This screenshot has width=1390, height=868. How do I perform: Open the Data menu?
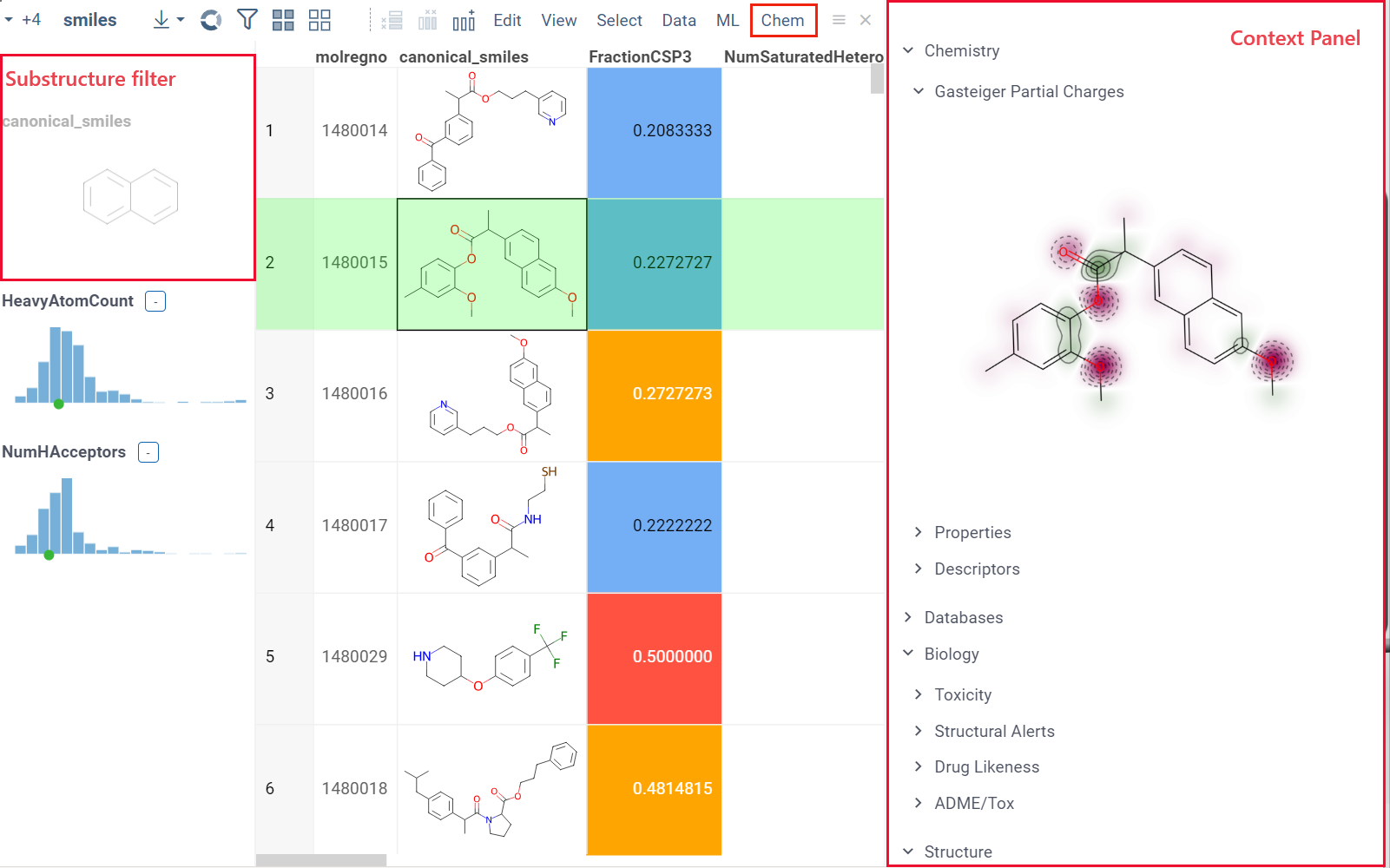coord(679,19)
